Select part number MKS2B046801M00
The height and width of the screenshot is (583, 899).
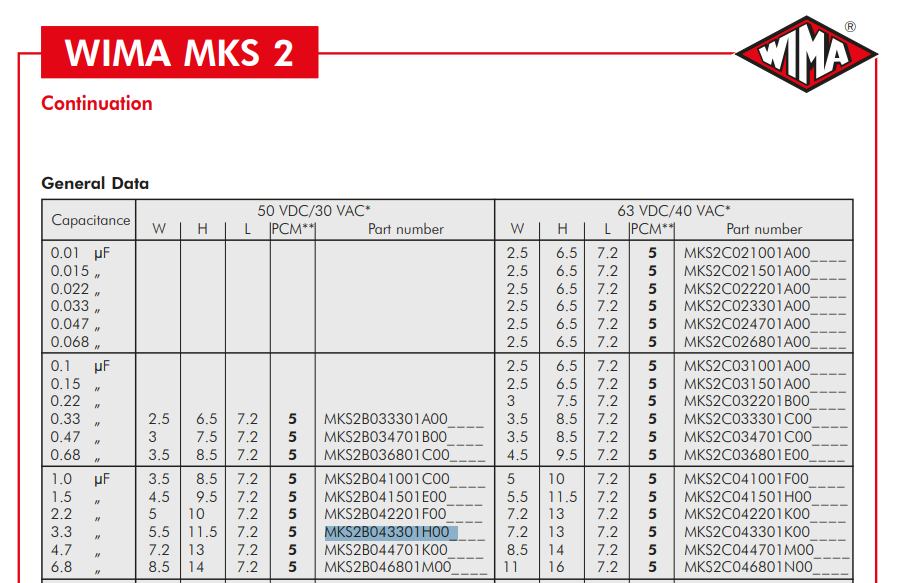pos(388,567)
